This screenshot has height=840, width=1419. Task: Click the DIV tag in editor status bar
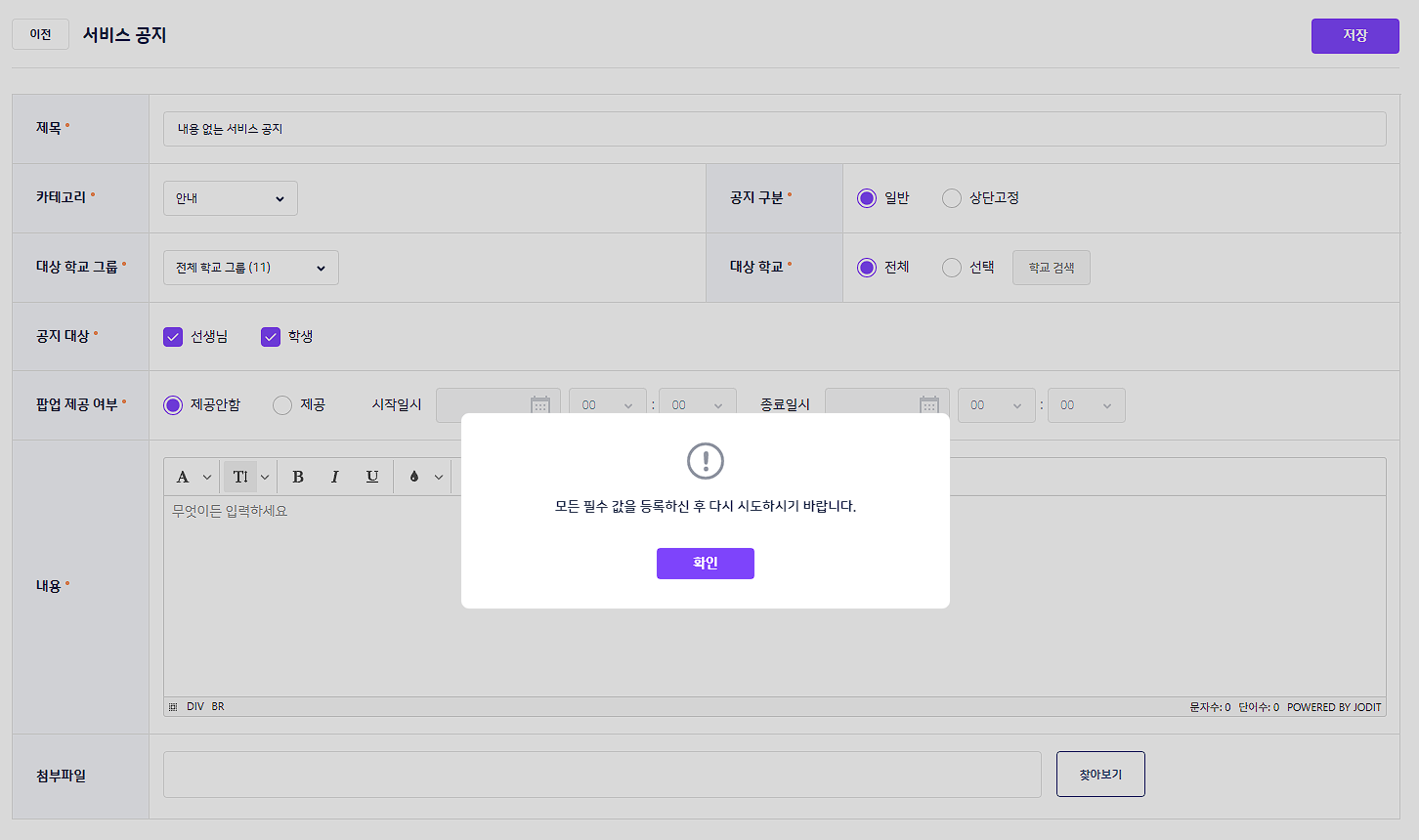pos(195,707)
